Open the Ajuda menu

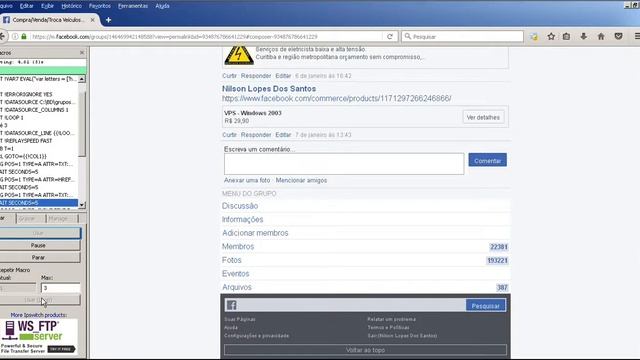point(162,6)
